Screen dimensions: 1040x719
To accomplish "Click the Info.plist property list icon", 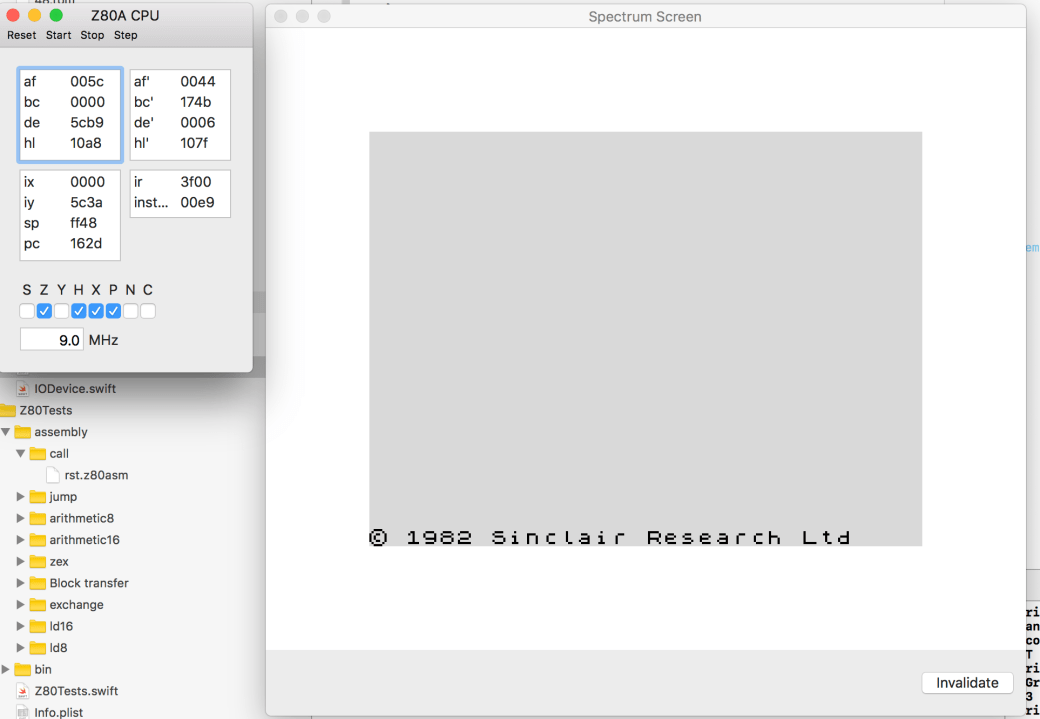I will click(22, 711).
